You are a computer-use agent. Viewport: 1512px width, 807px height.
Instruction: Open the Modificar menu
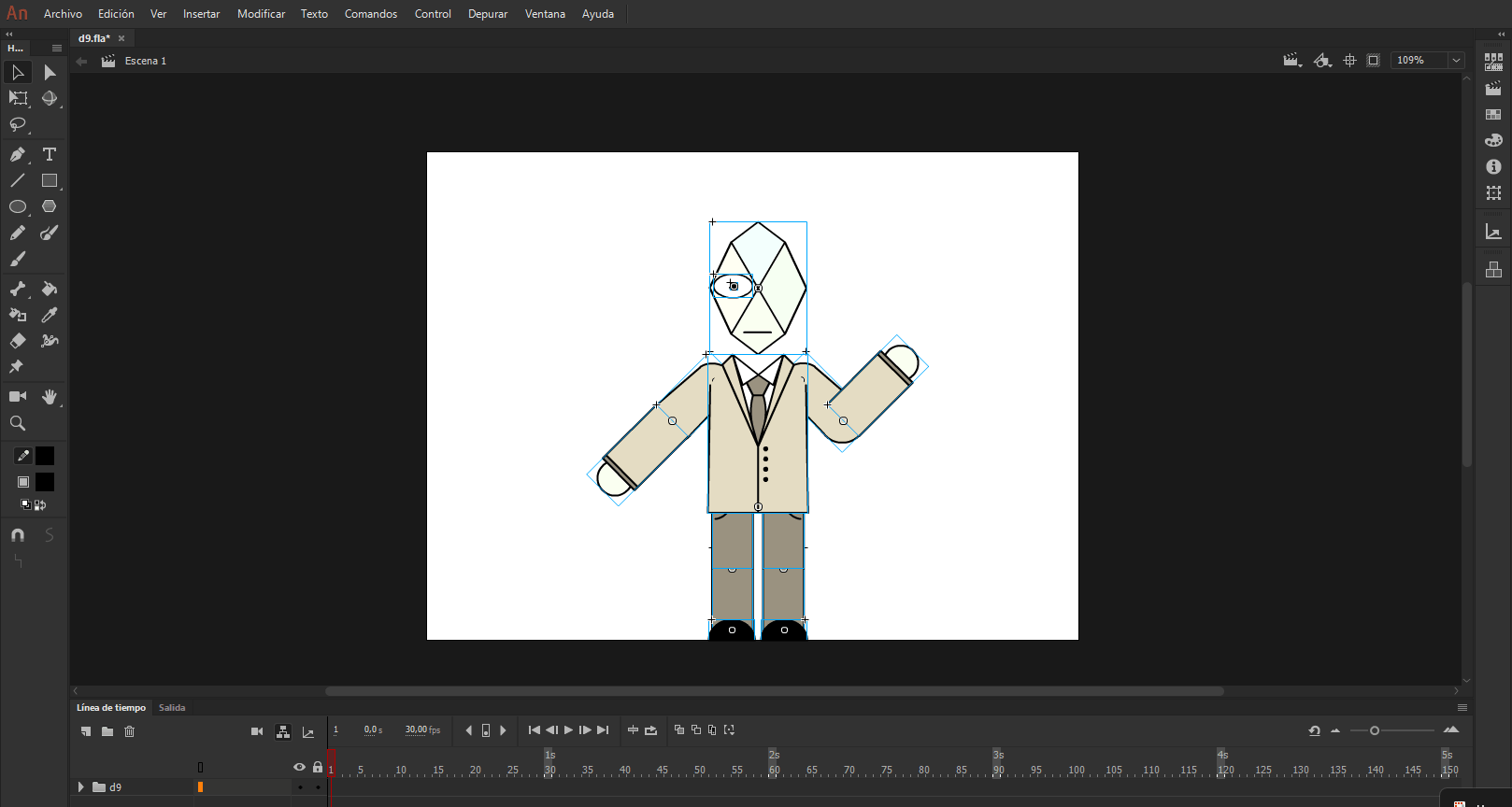click(261, 14)
